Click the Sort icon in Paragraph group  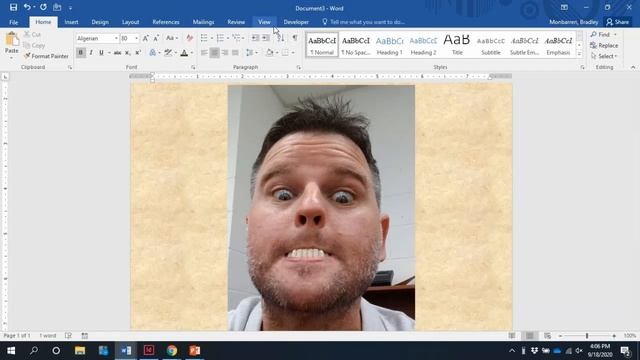tap(280, 38)
